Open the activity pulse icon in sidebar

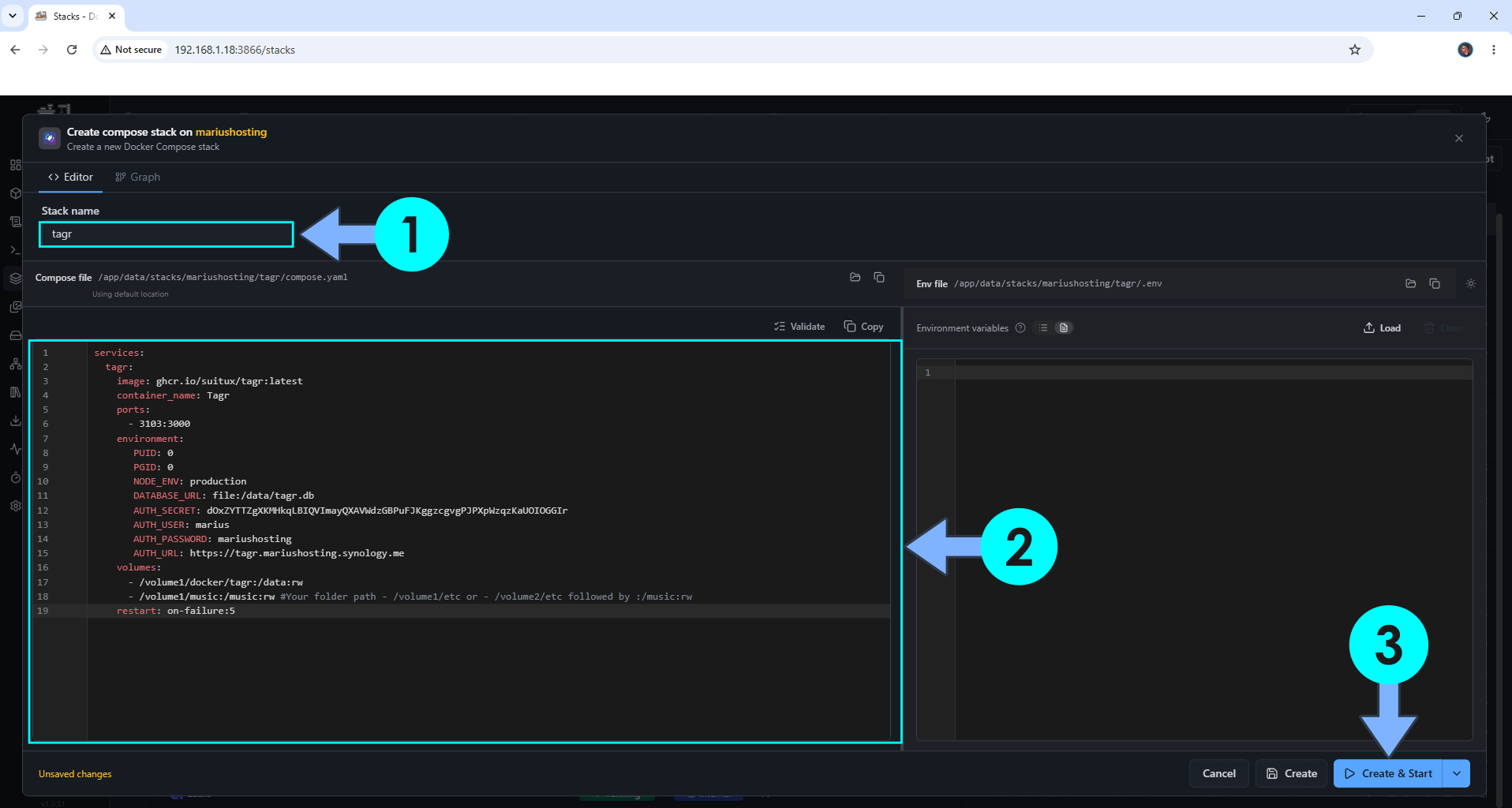pyautogui.click(x=15, y=449)
